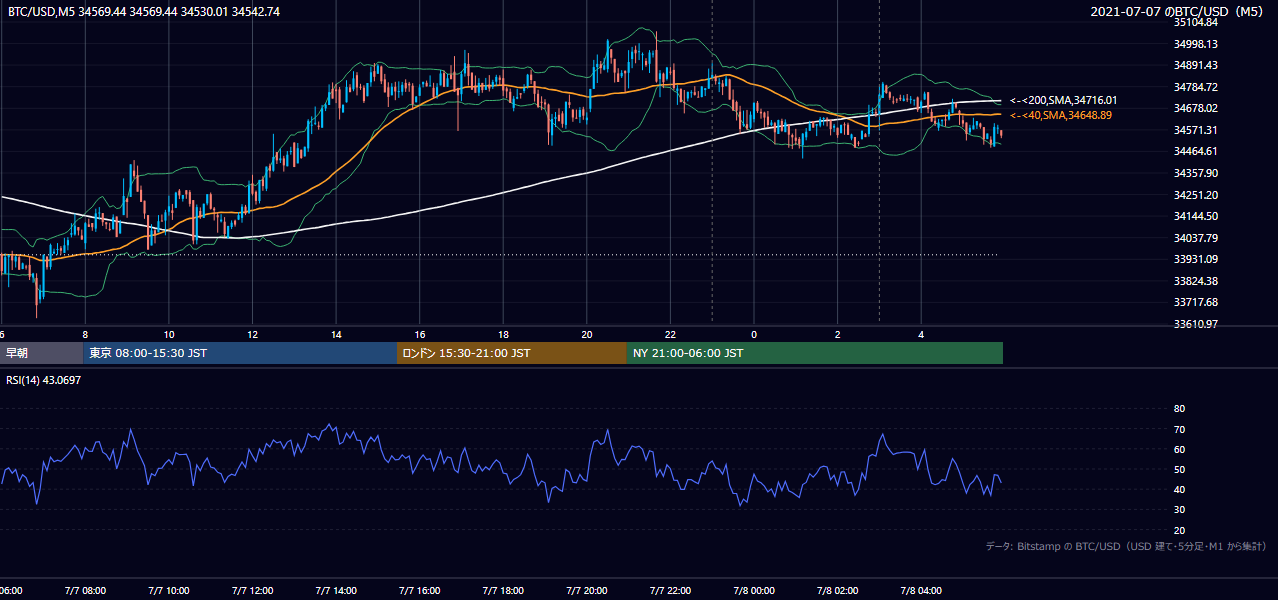Click hour tick 16 under the price chart
1278x600 pixels.
point(420,334)
